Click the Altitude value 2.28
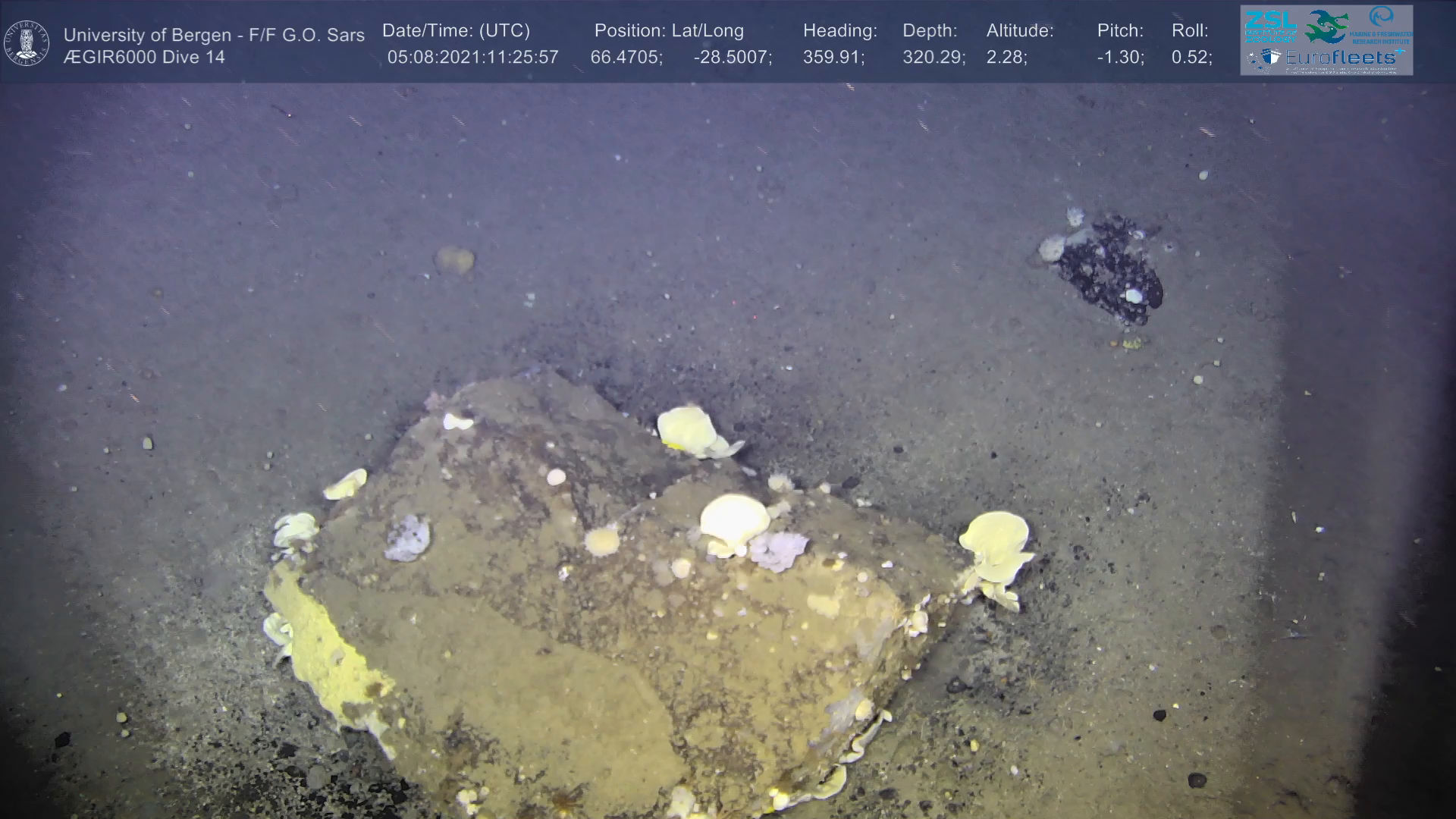Image resolution: width=1456 pixels, height=819 pixels. point(1006,57)
